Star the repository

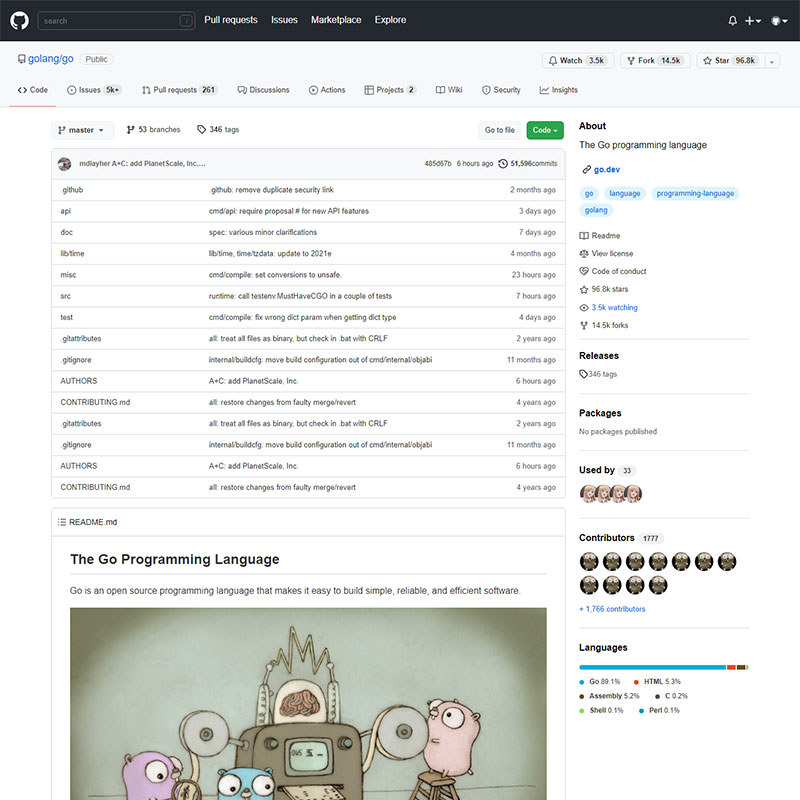(x=730, y=60)
